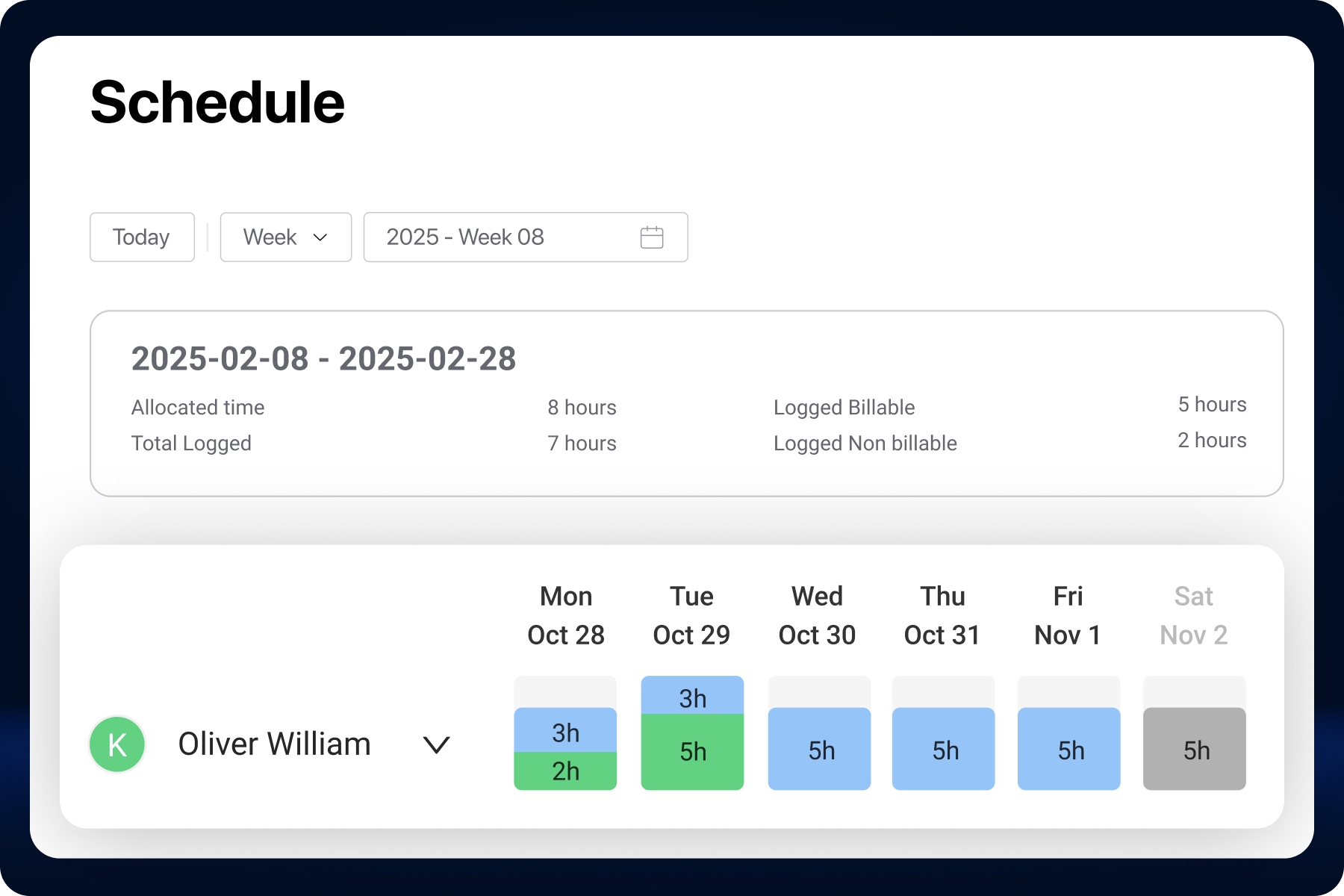Select the 5h green block on Tue Oct 29
This screenshot has height=896, width=1344.
[691, 751]
